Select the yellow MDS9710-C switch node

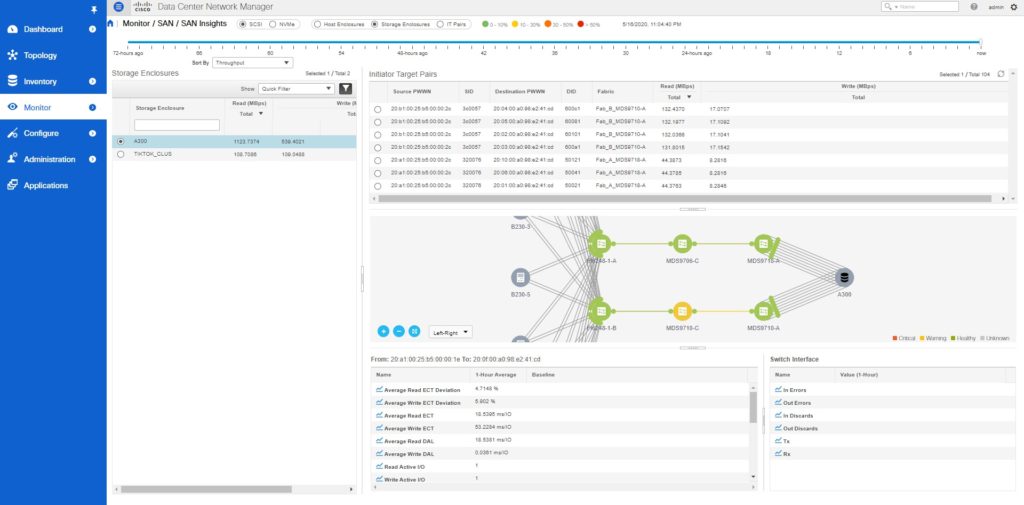coord(682,310)
